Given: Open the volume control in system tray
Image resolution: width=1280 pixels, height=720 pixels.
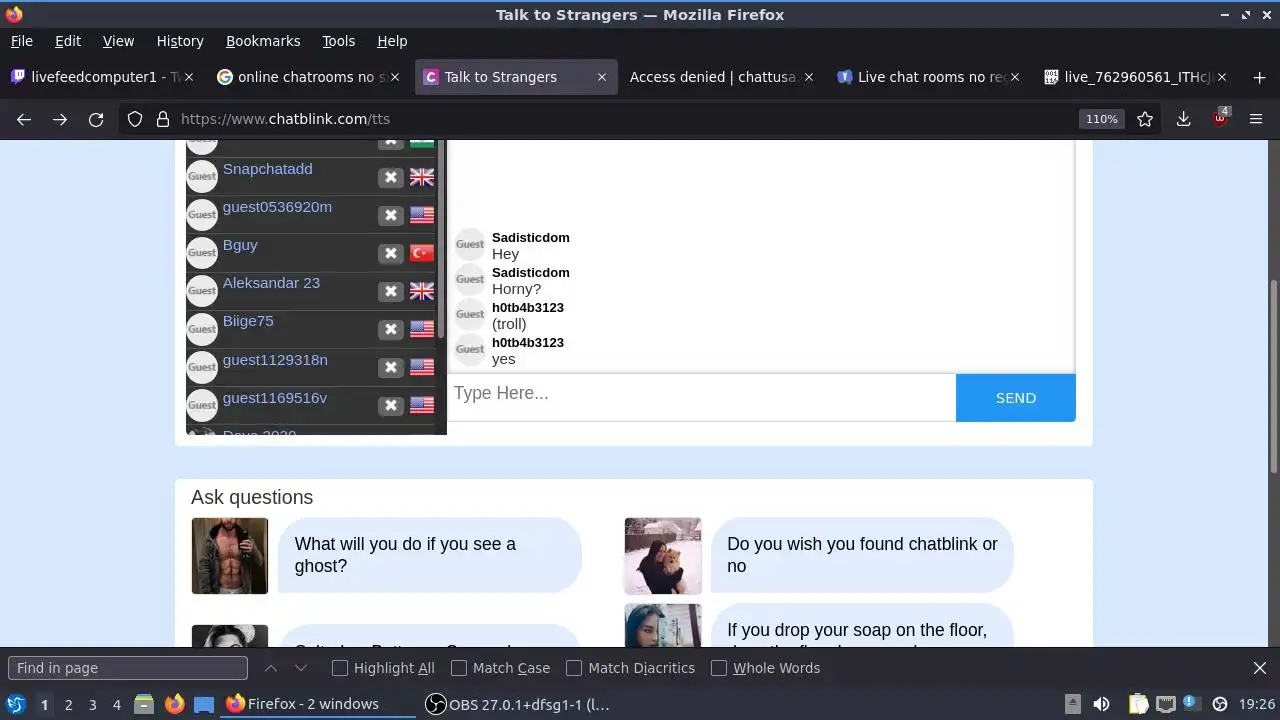Looking at the screenshot, I should coord(1101,704).
